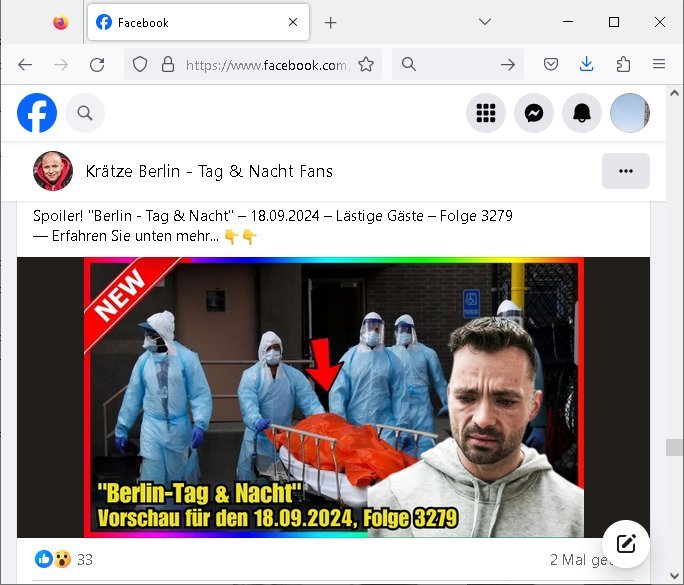Screen dimensions: 684x585
Task: Close the Facebook tab
Action: pyautogui.click(x=293, y=22)
